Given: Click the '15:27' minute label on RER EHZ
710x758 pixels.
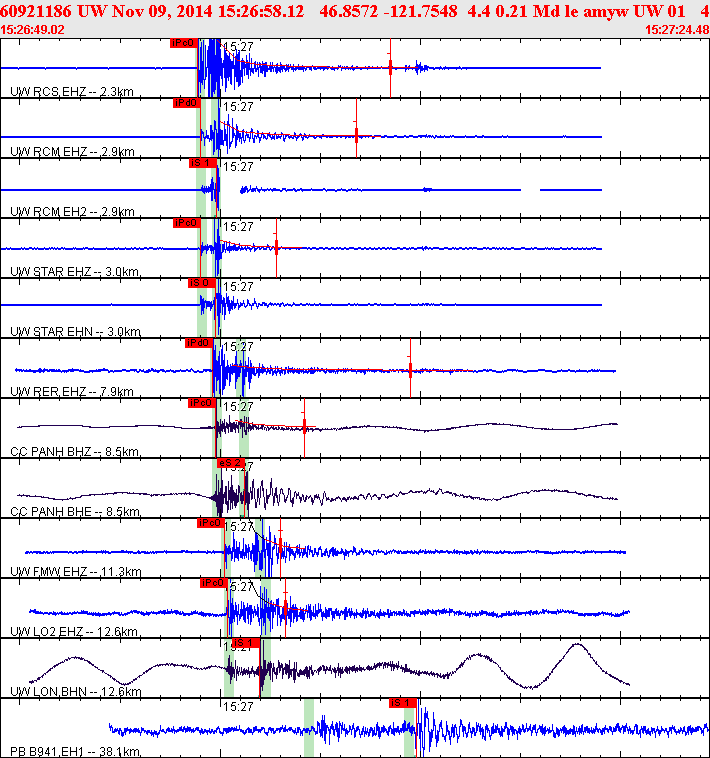Looking at the screenshot, I should coord(238,347).
